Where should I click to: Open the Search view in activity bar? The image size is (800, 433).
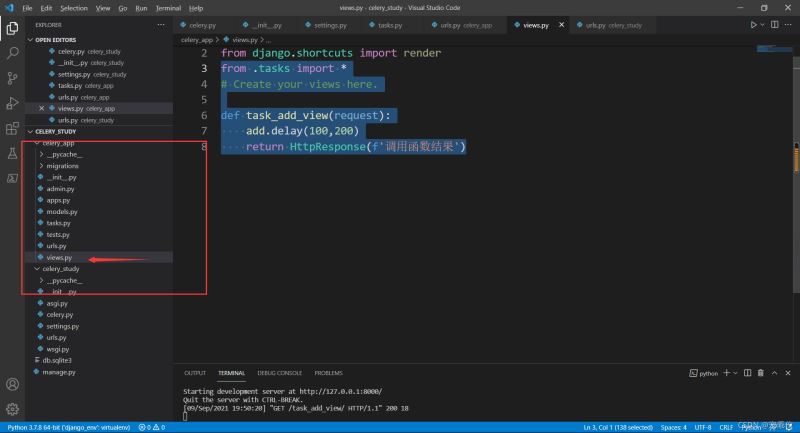click(x=13, y=52)
